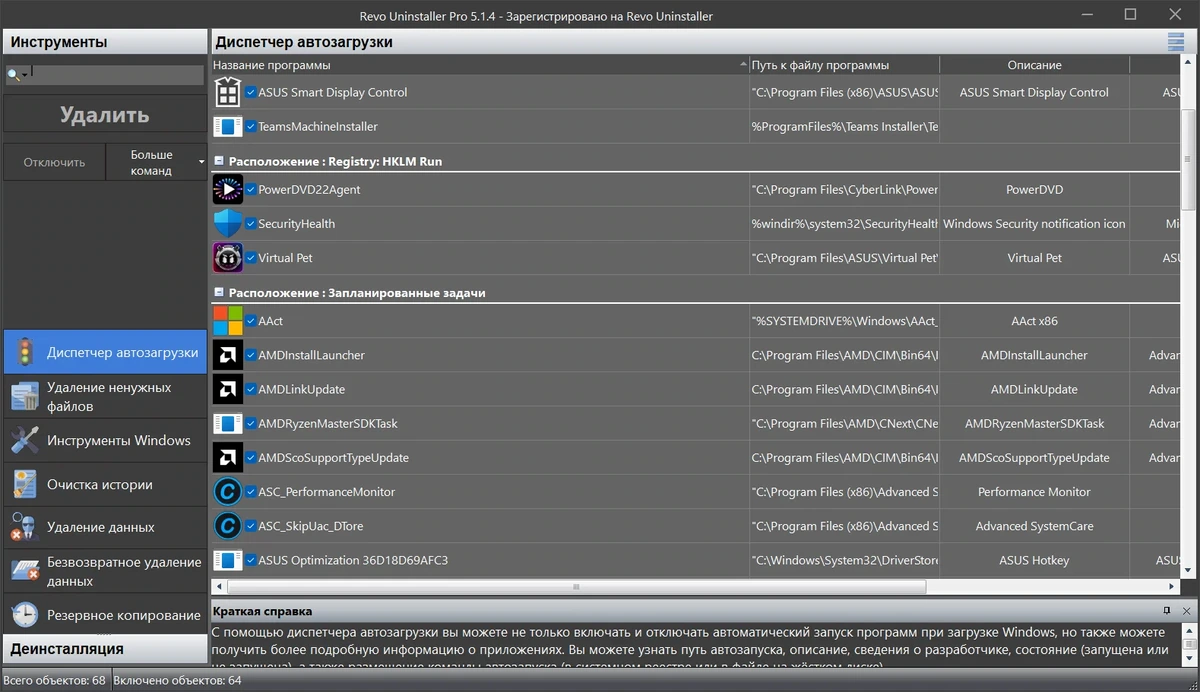Image resolution: width=1200 pixels, height=692 pixels.
Task: Click the horizontal scrollbar thumb
Action: (x=577, y=587)
